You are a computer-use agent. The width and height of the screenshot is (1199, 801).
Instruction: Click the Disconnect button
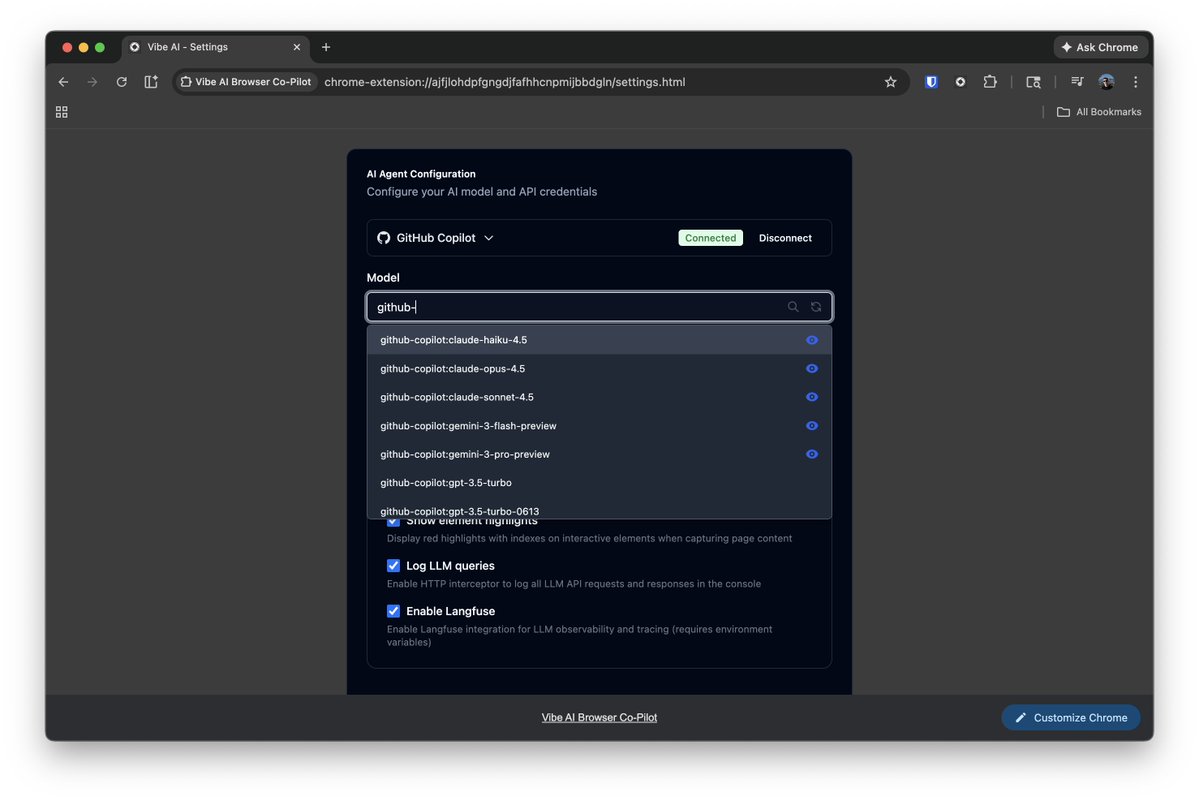pos(785,237)
